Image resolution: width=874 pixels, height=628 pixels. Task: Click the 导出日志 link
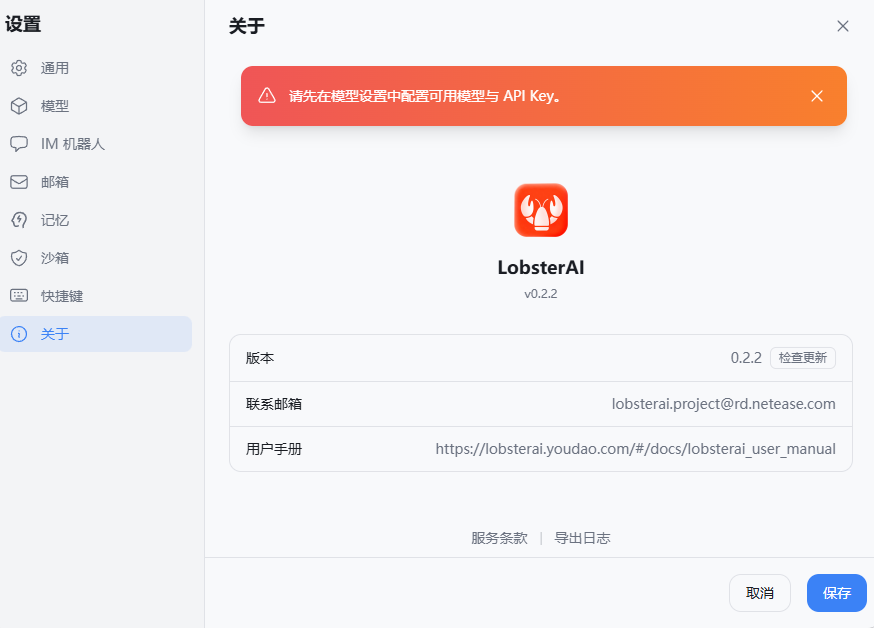[x=582, y=538]
